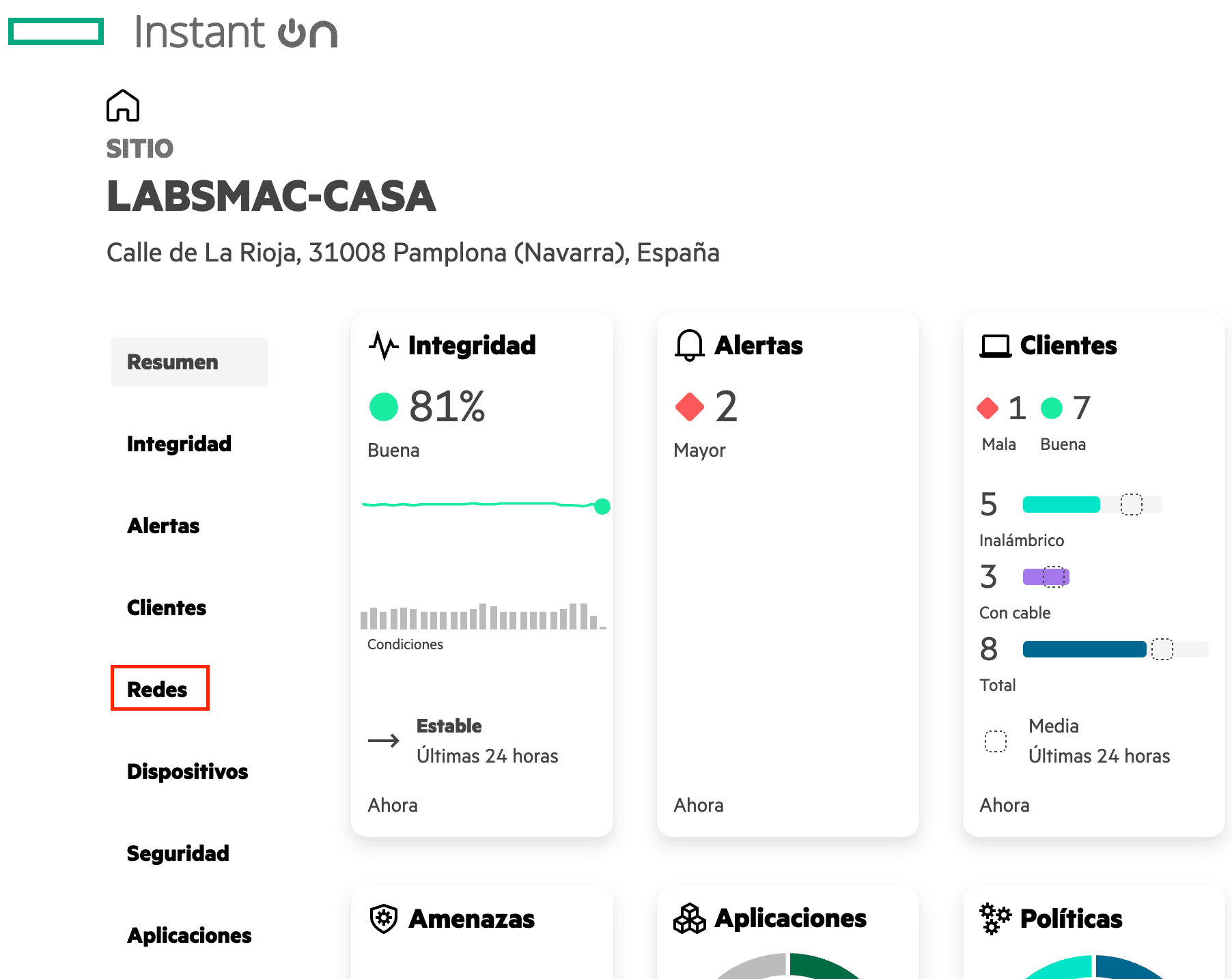
Task: Click the Amenazas shield icon
Action: coord(383,919)
